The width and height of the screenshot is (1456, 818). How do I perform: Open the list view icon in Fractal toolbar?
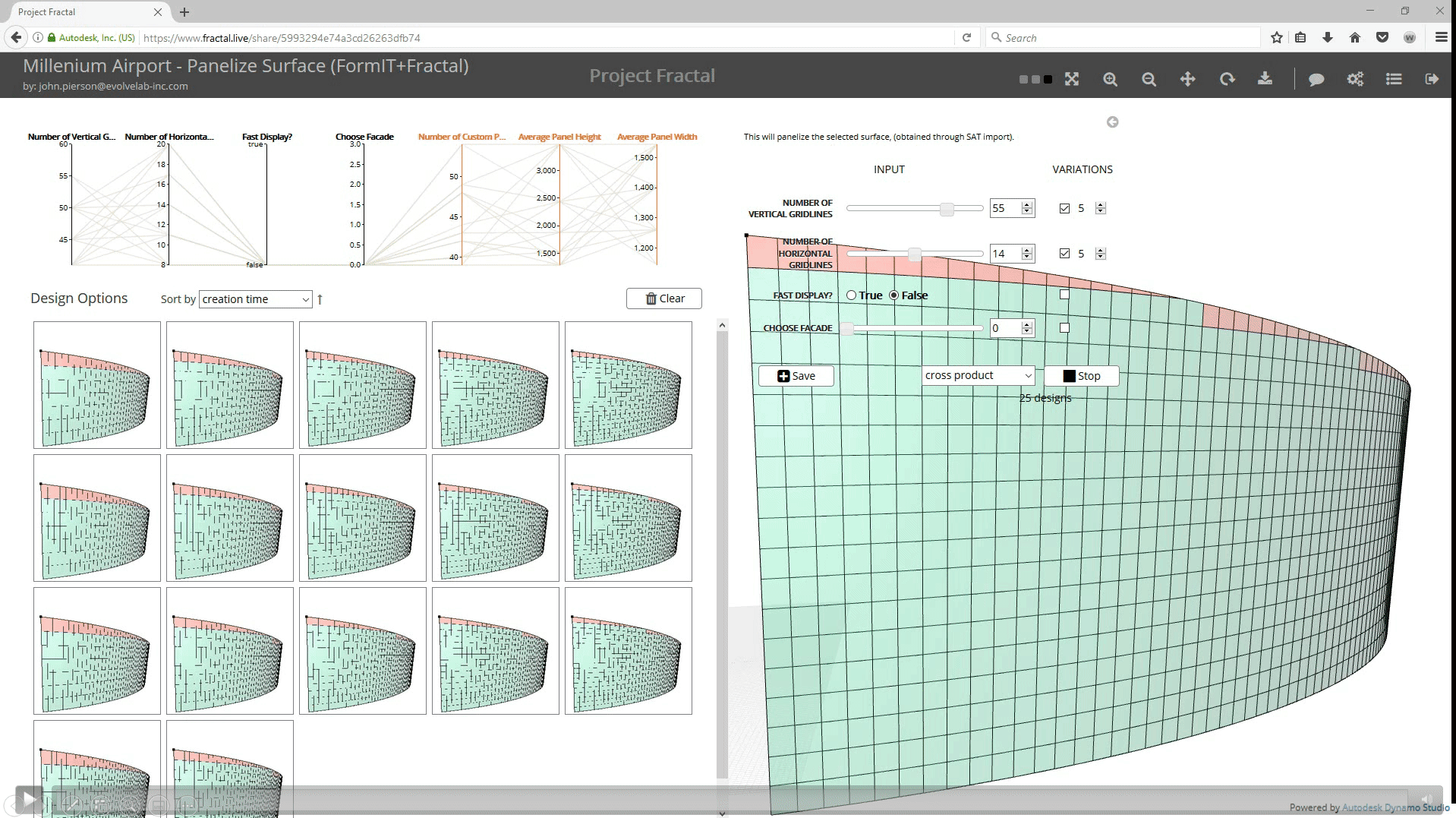[x=1394, y=79]
